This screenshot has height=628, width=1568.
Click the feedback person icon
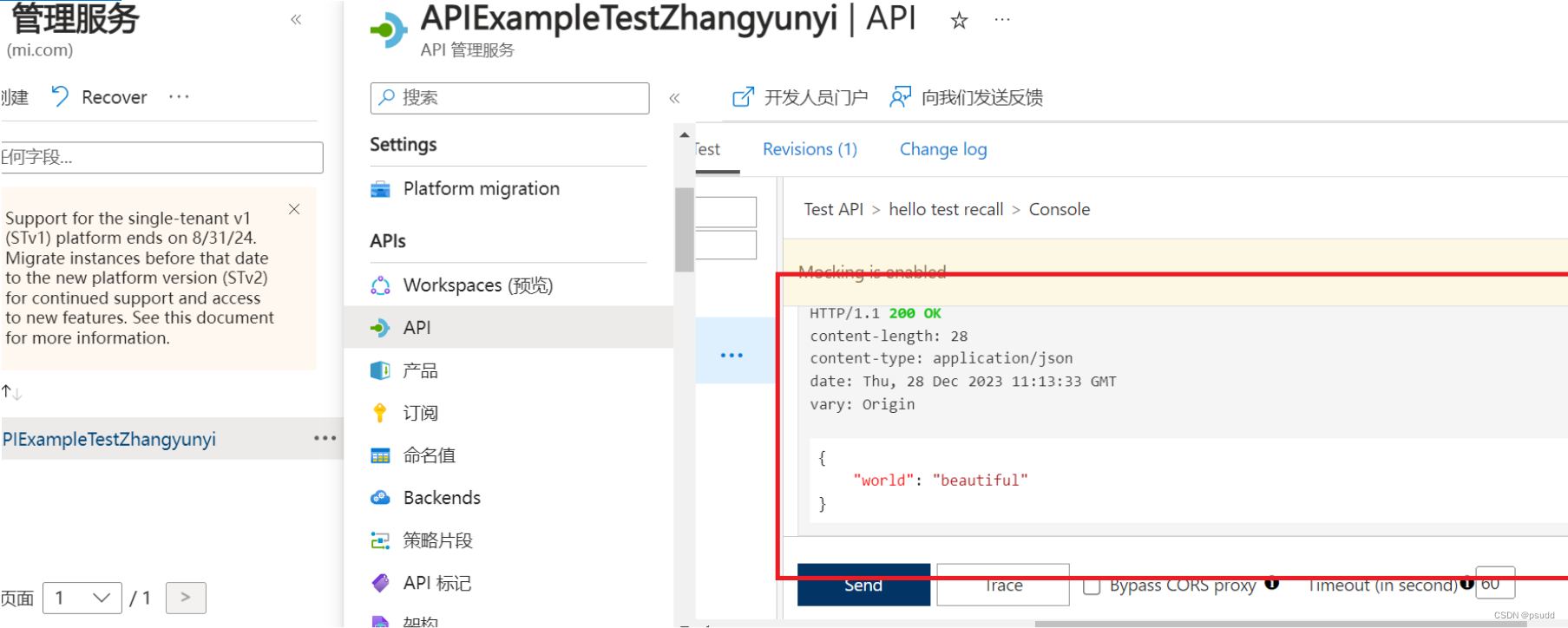point(900,97)
